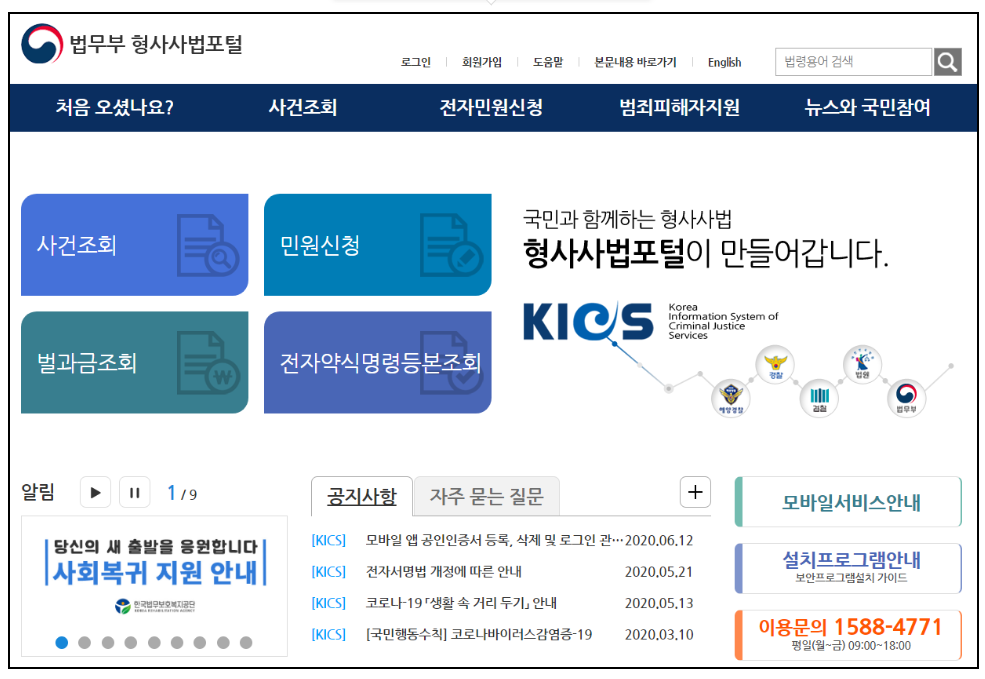
Task: Open the 로그인 link
Action: [415, 62]
